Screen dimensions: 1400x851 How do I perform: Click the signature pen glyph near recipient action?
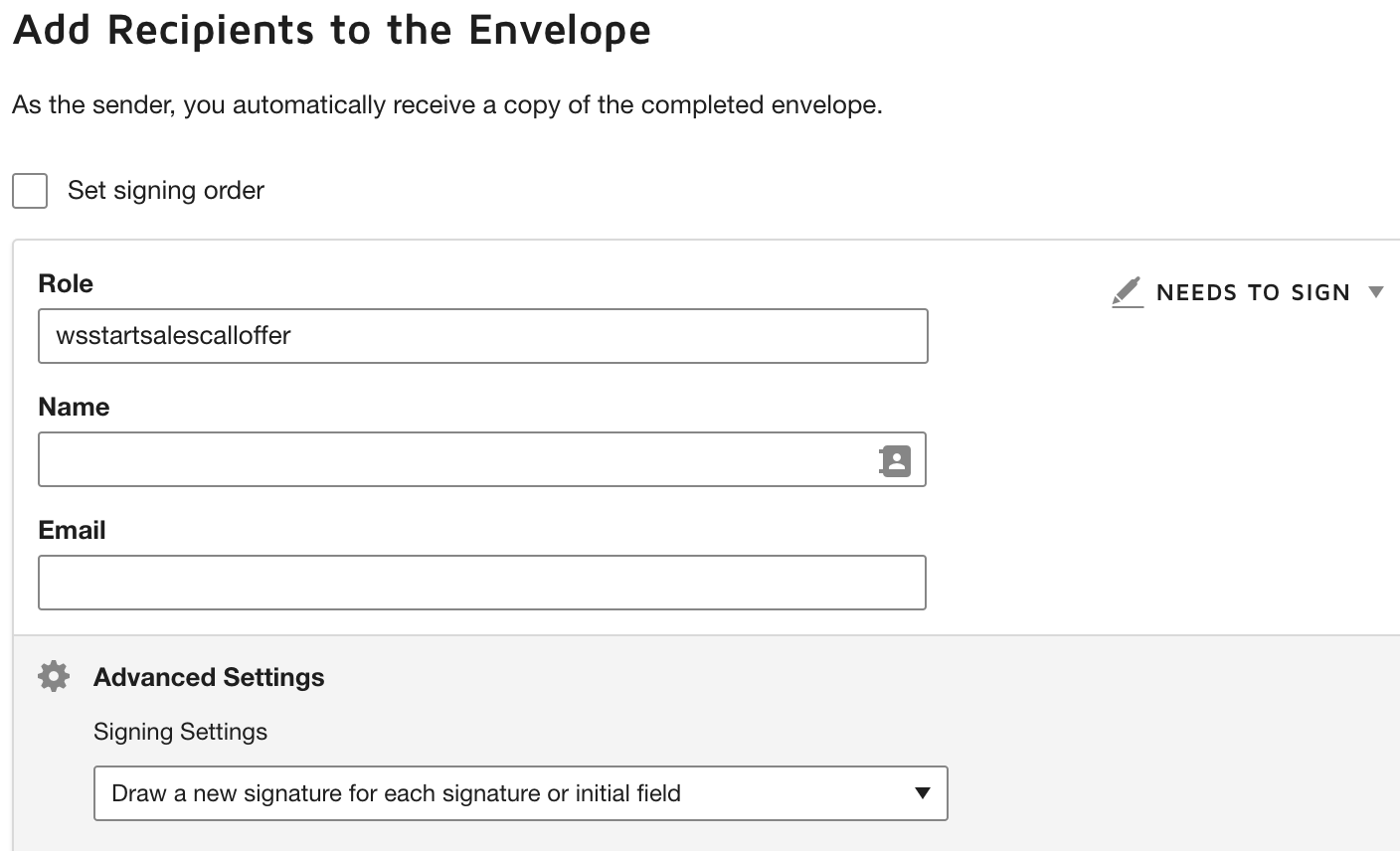pyautogui.click(x=1127, y=292)
